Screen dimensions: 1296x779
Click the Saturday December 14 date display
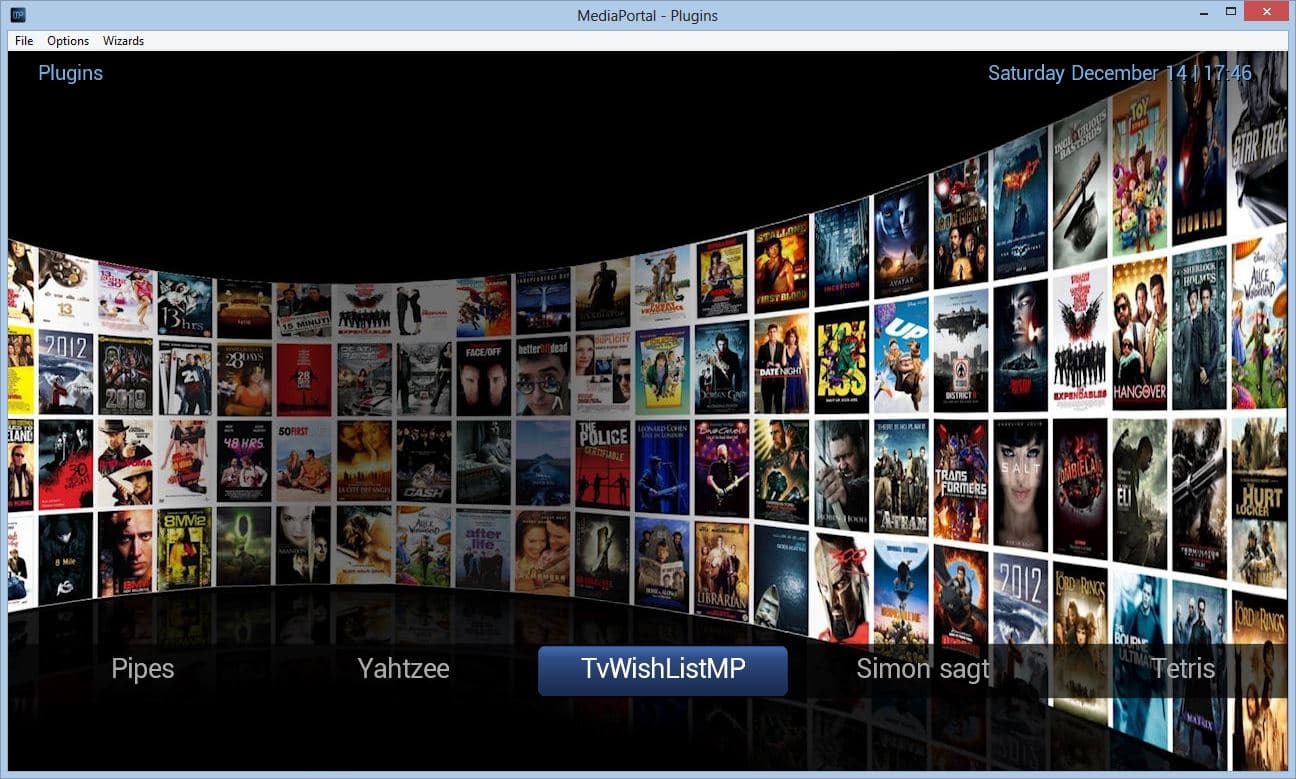pos(1120,73)
